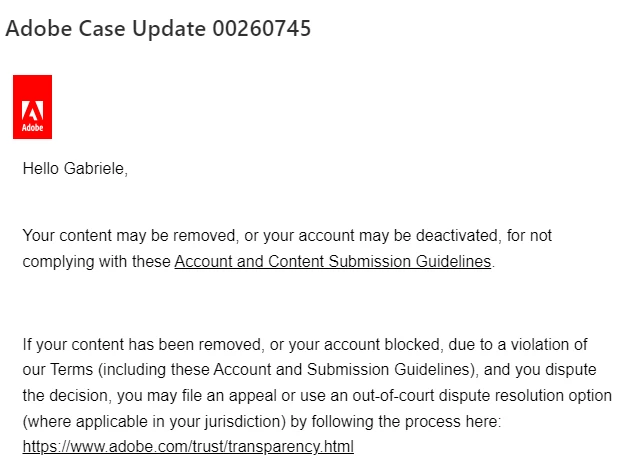
Task: Open the Account and Content Submission Guidelines link
Action: coord(333,261)
